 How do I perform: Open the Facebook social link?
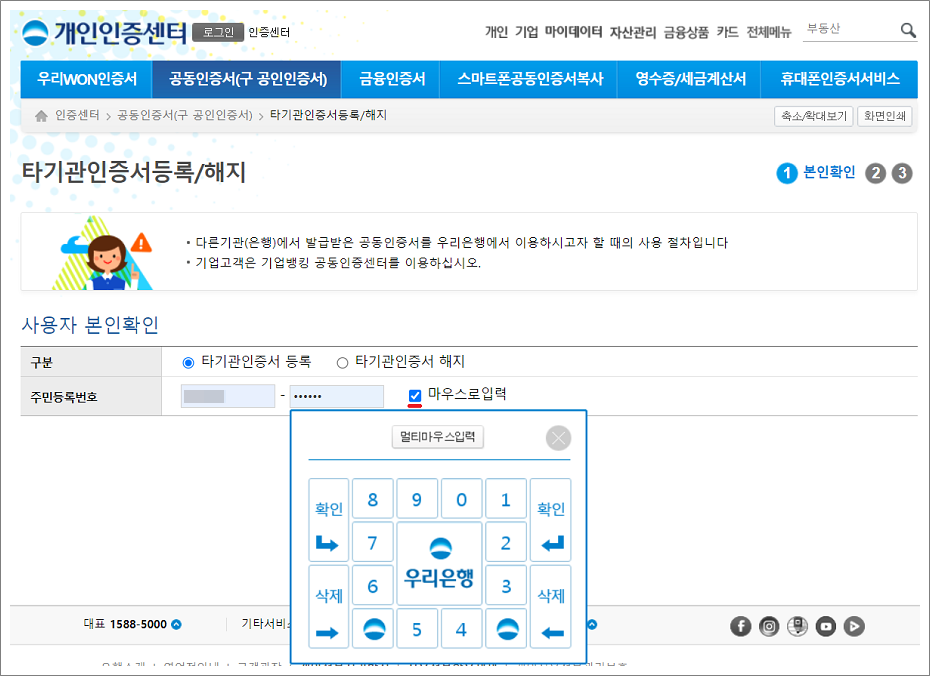click(x=740, y=626)
